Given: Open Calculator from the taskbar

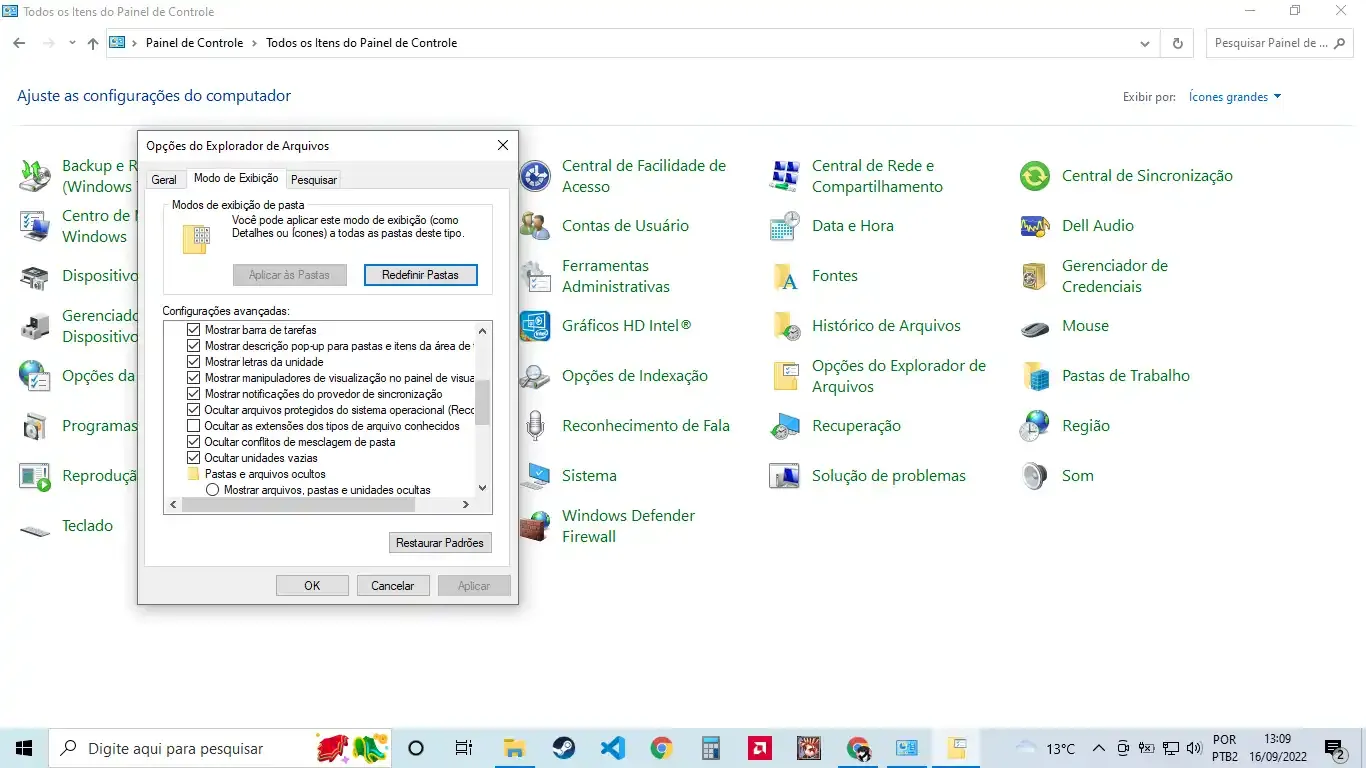Looking at the screenshot, I should point(711,748).
